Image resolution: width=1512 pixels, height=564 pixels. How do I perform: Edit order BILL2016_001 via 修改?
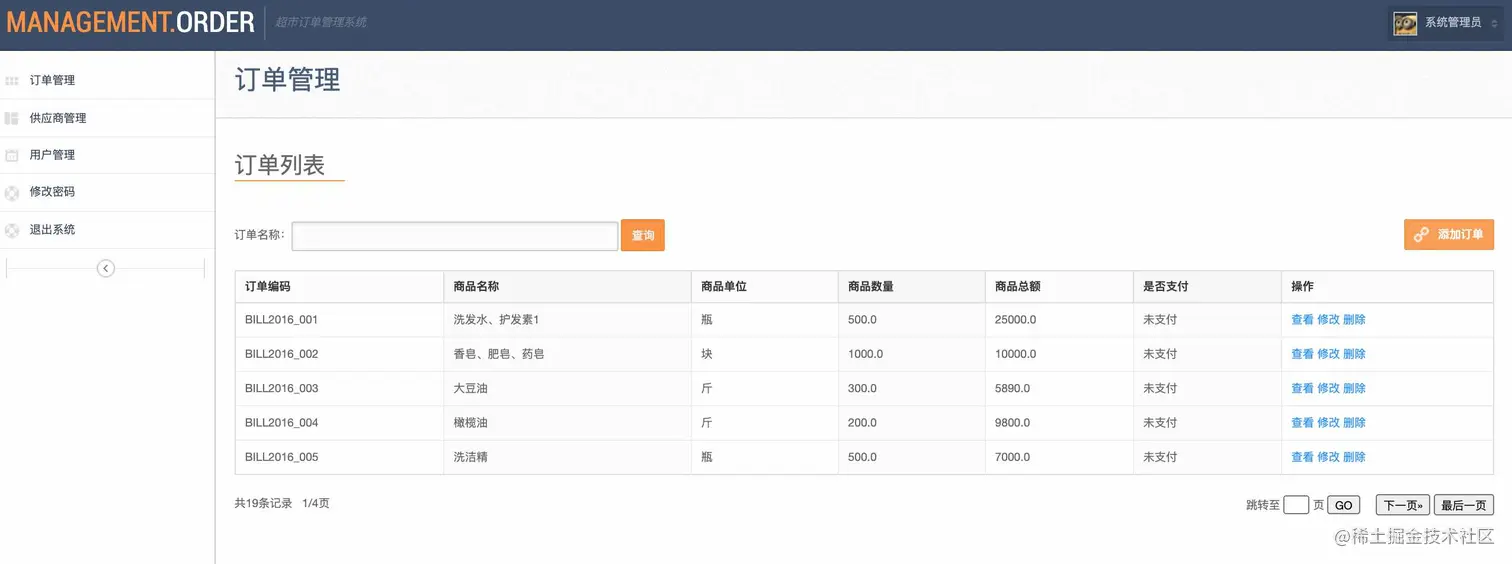[x=1328, y=320]
